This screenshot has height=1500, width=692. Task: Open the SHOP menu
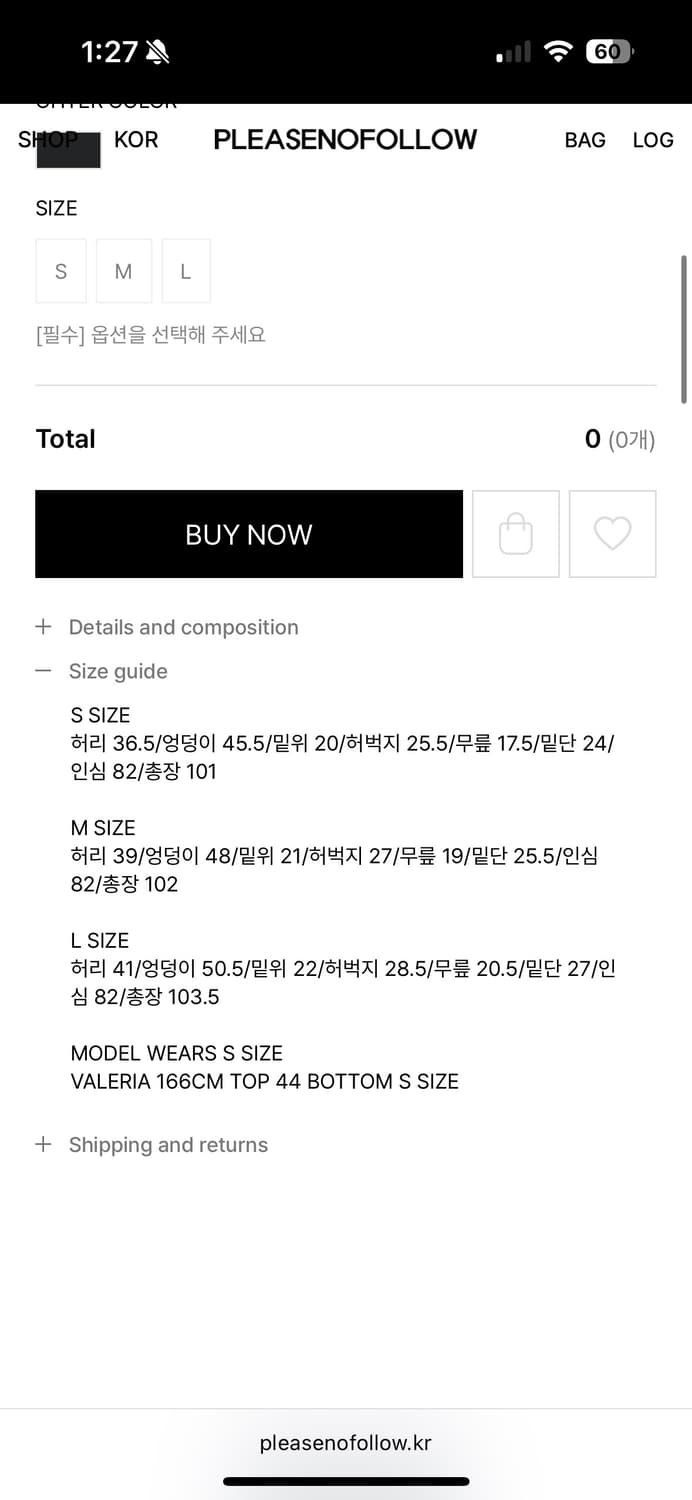tap(46, 140)
